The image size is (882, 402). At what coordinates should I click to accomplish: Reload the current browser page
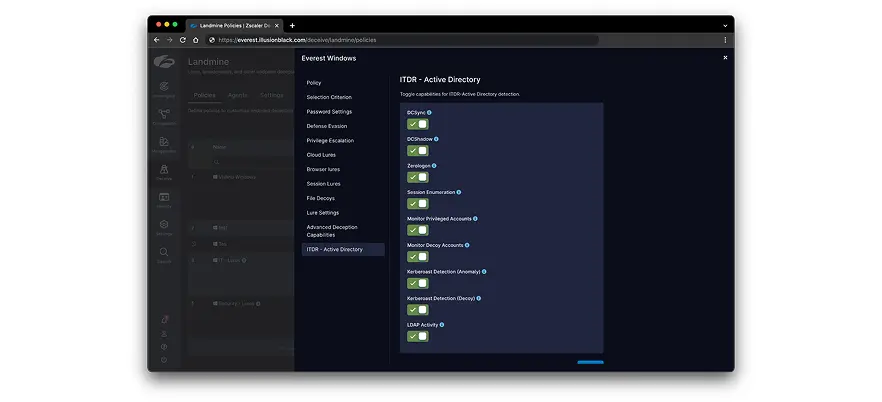coord(182,40)
